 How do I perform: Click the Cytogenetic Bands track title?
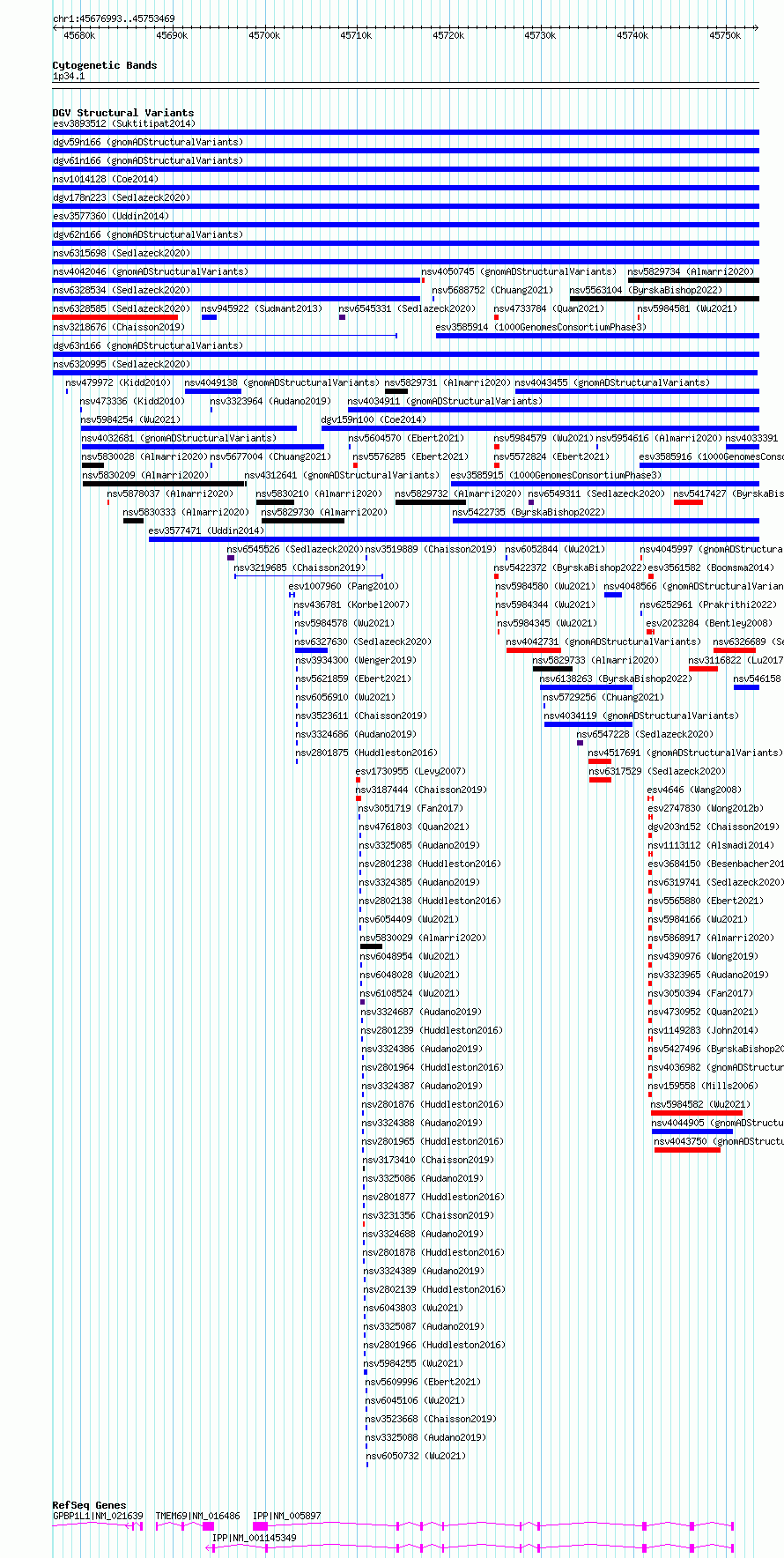coord(105,65)
